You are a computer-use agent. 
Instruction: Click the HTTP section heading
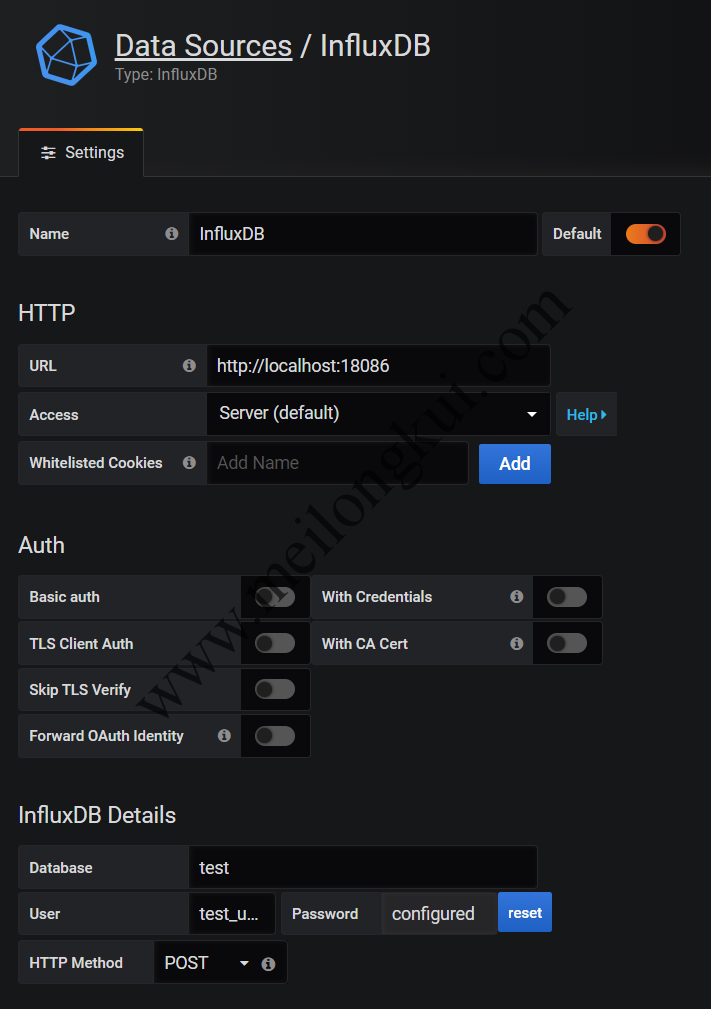point(46,313)
